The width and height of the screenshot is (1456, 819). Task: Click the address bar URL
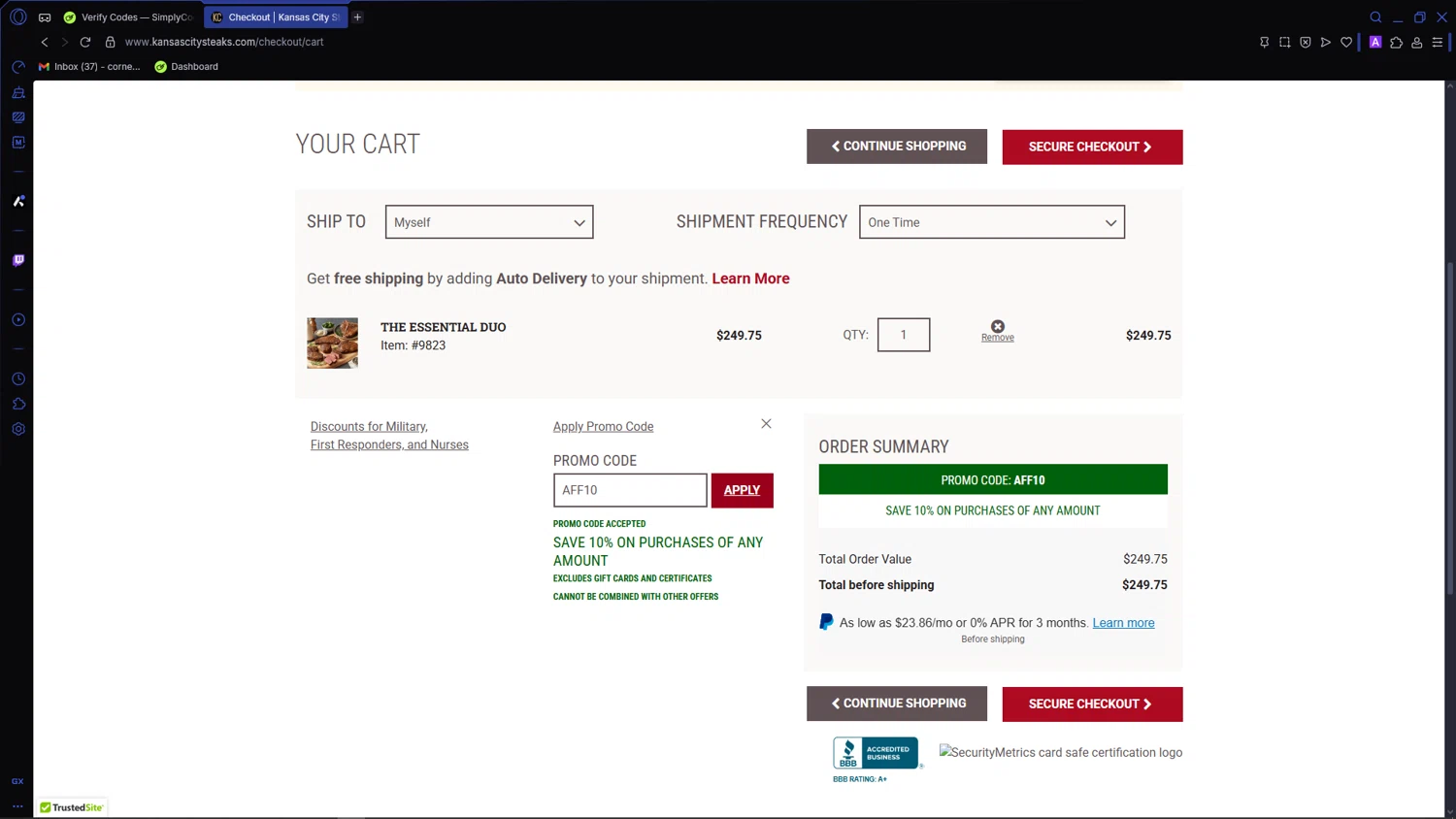tap(224, 42)
